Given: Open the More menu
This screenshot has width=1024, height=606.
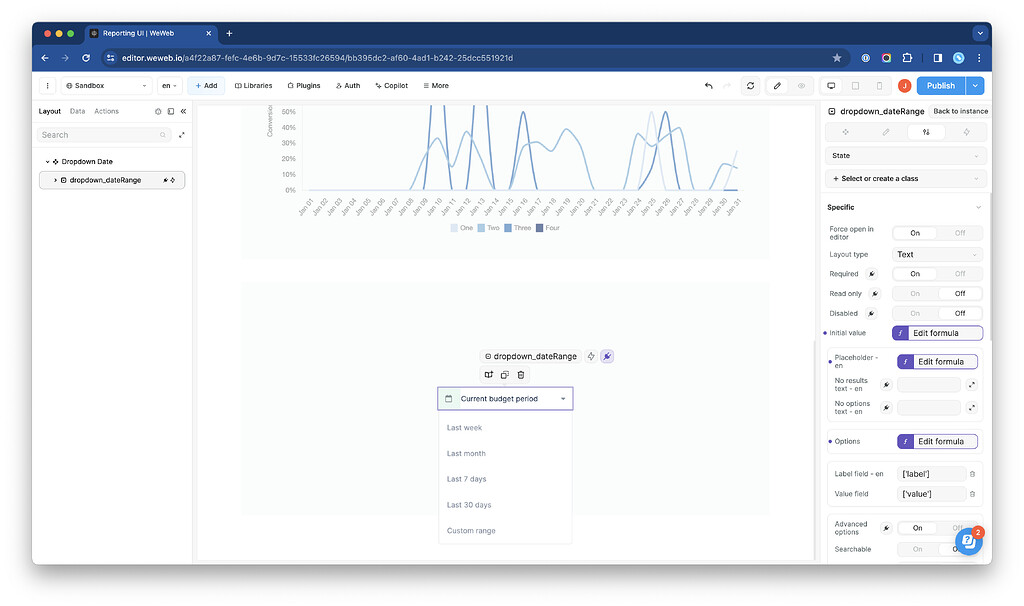Looking at the screenshot, I should (x=436, y=86).
